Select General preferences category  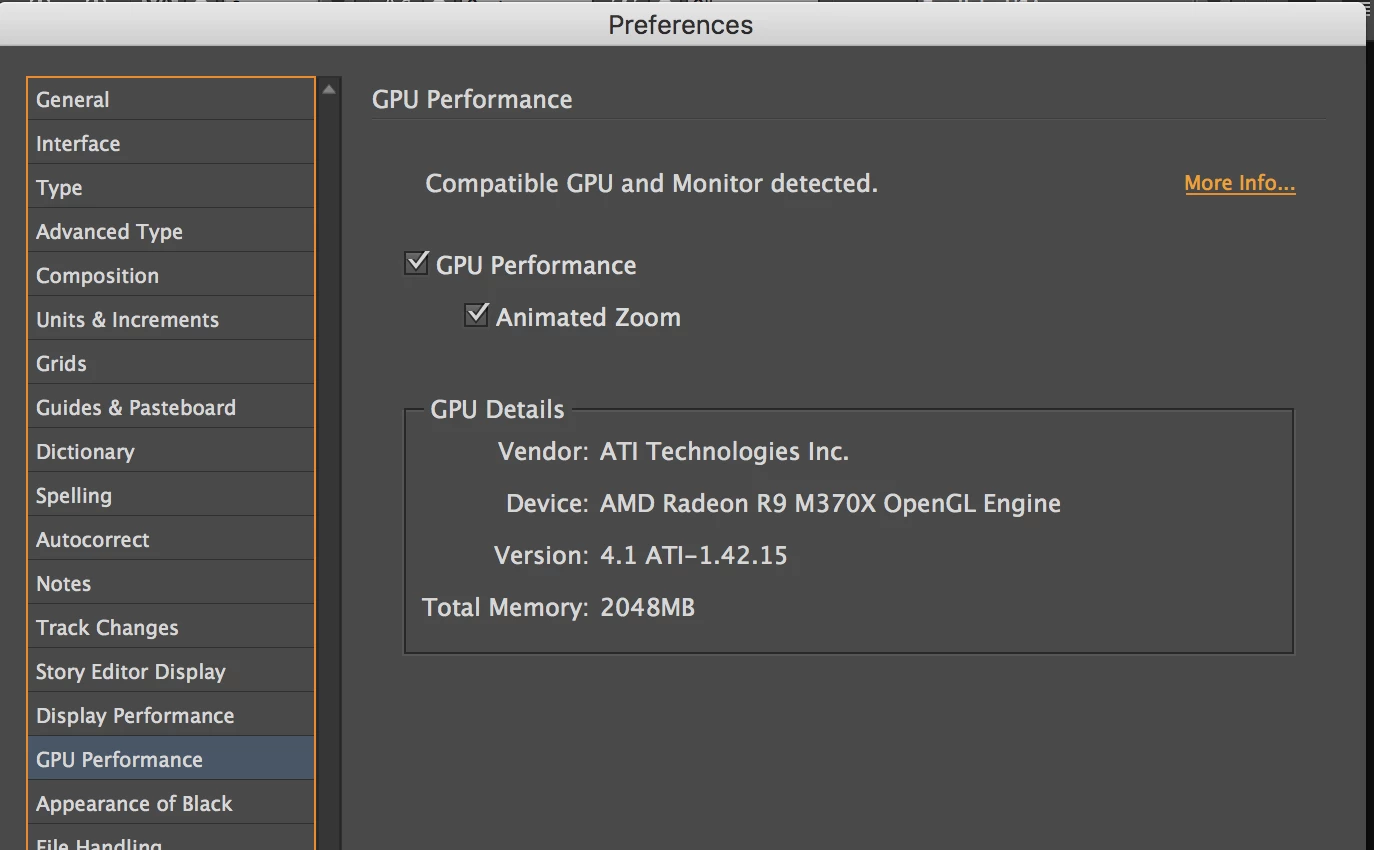click(73, 100)
